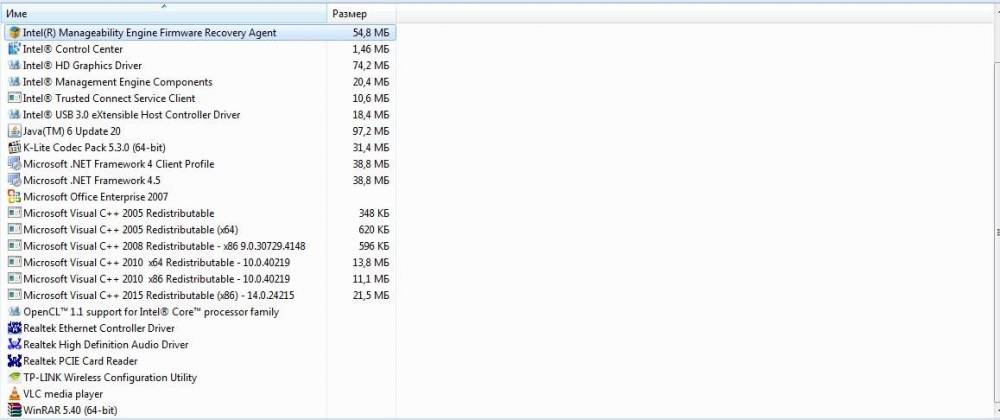This screenshot has width=1000, height=420.
Task: Click the Visual C++ 2010 x86 Redistributable icon
Action: (x=14, y=279)
